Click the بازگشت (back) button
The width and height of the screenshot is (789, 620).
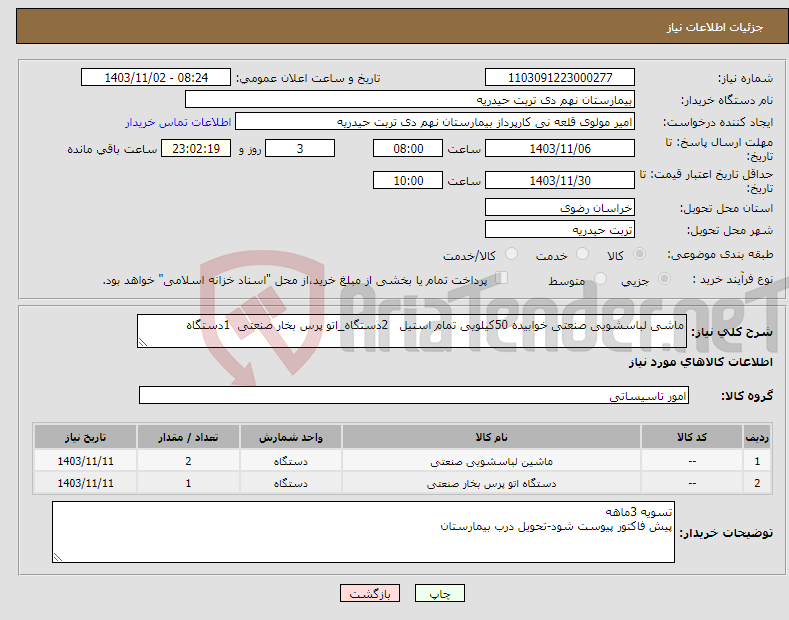(370, 593)
